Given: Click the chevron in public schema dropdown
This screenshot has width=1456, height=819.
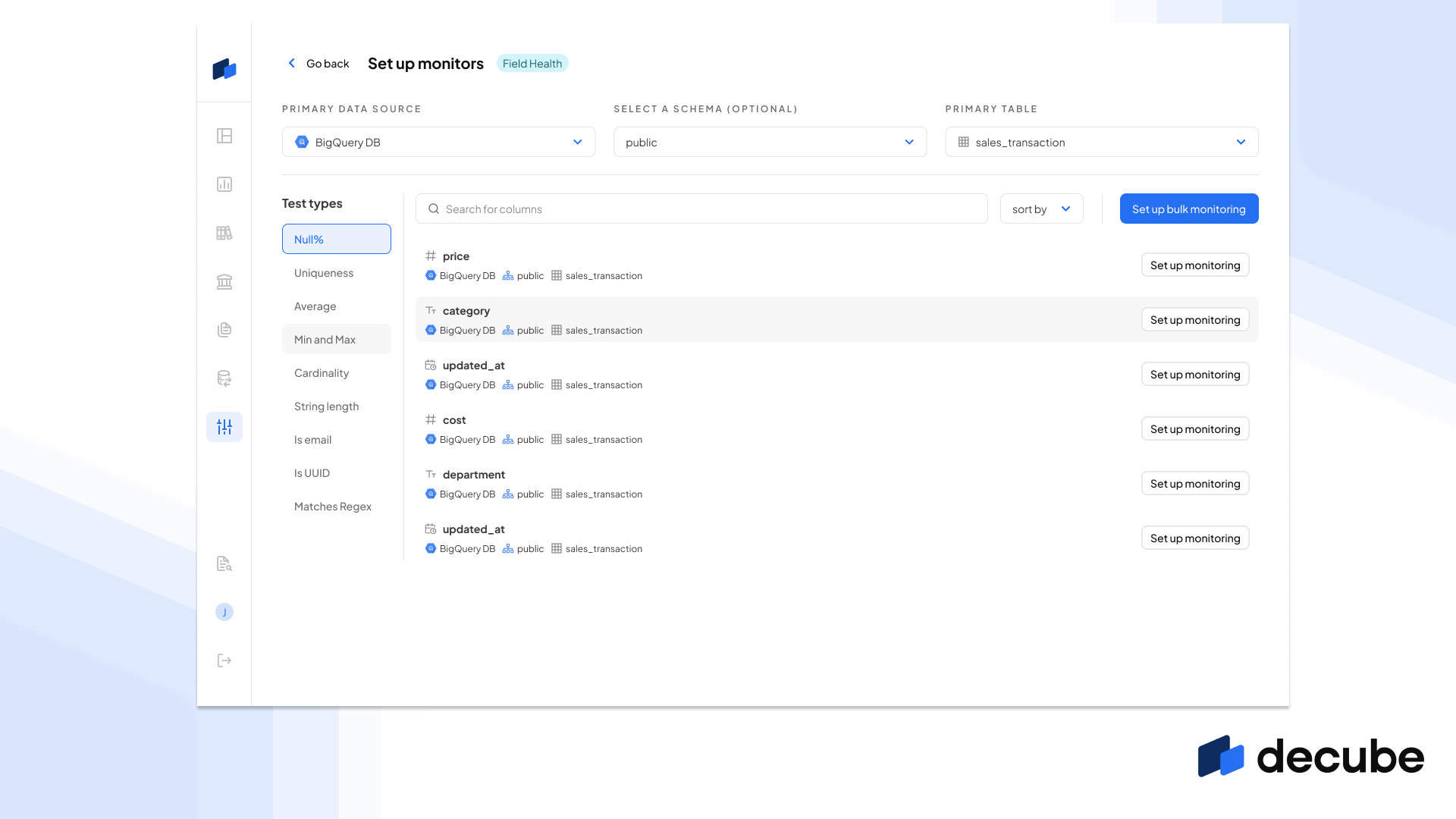Looking at the screenshot, I should click(x=909, y=142).
